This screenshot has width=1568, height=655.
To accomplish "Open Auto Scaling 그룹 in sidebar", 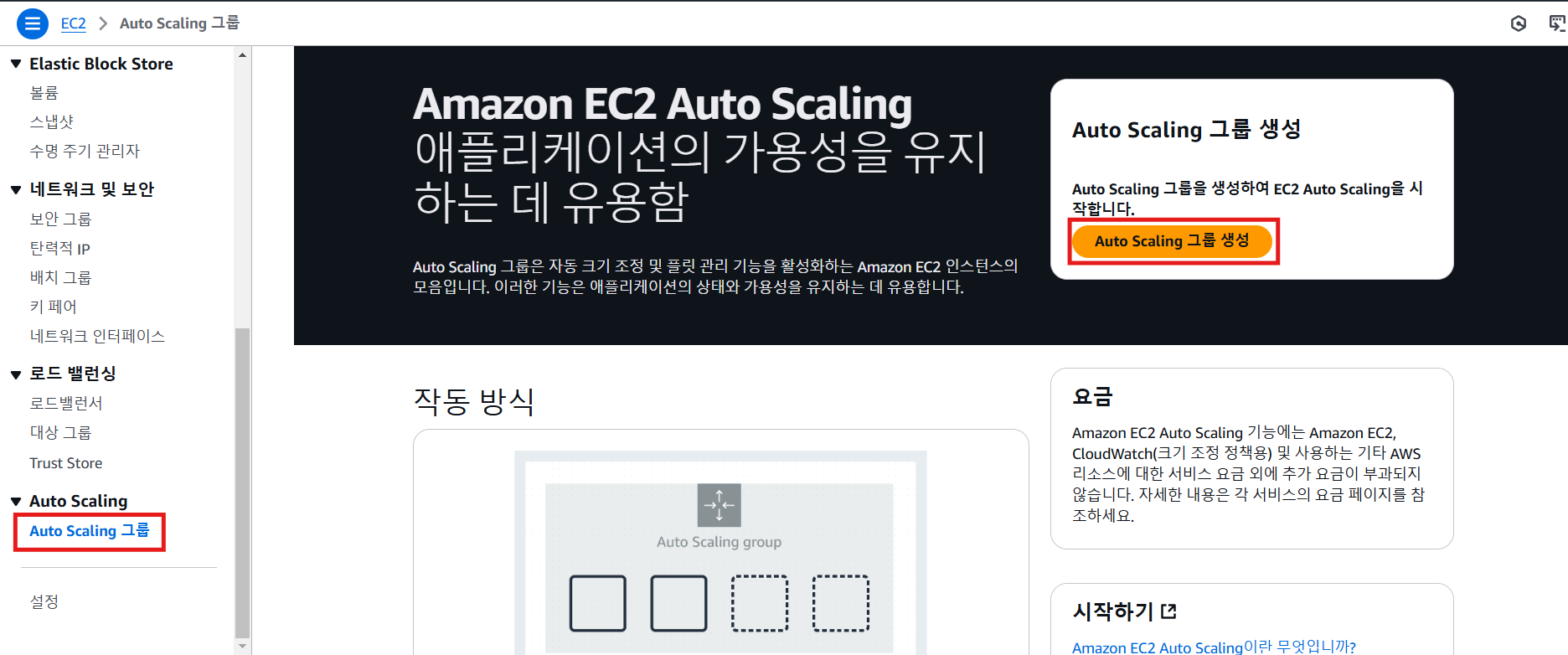I will point(90,531).
